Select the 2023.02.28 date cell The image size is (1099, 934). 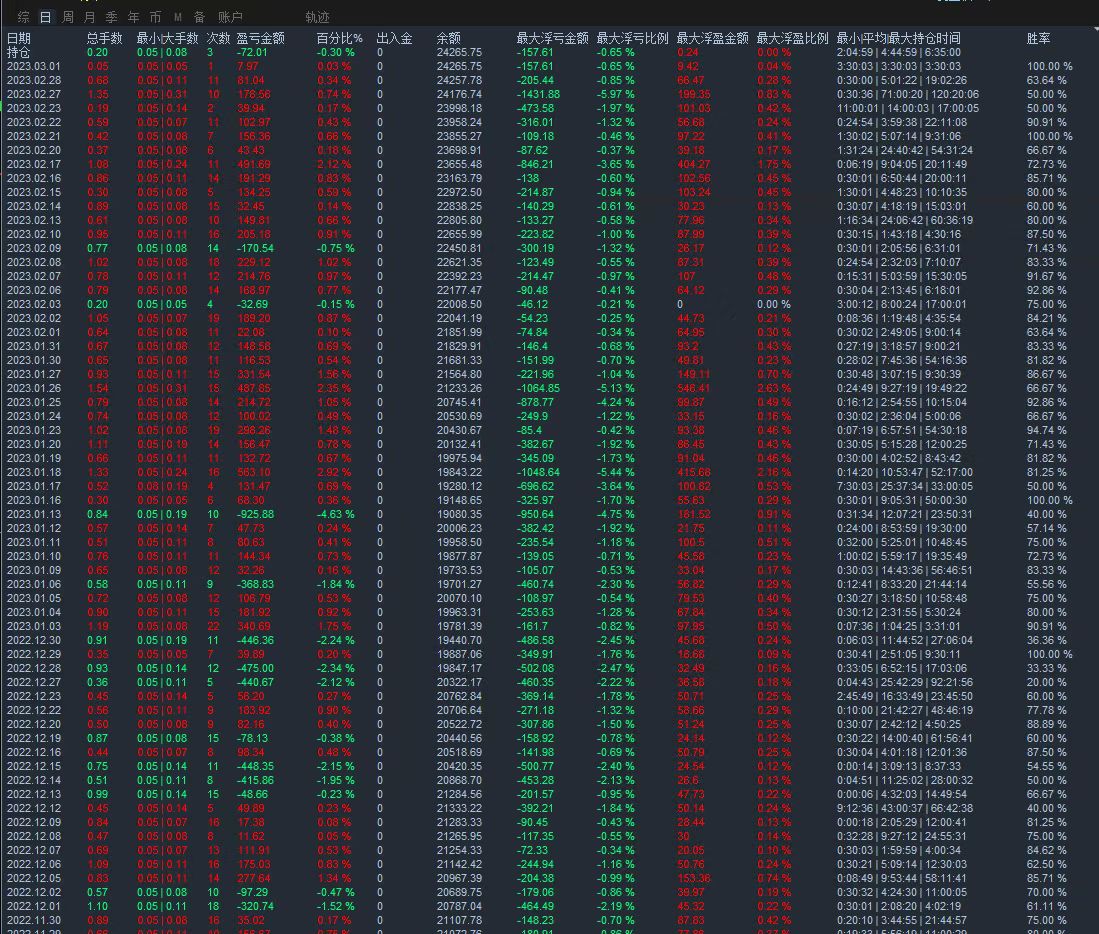point(34,81)
